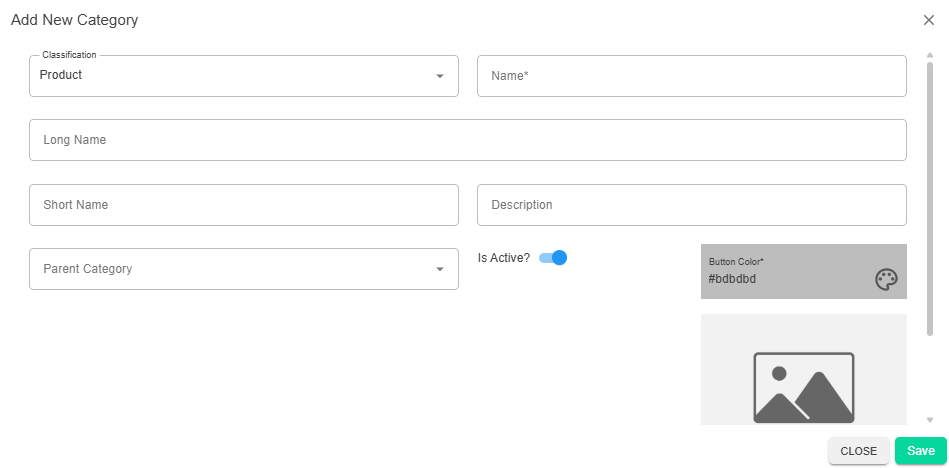This screenshot has height=468, width=949.
Task: Click the #bdbdbd color value text
Action: click(x=732, y=279)
